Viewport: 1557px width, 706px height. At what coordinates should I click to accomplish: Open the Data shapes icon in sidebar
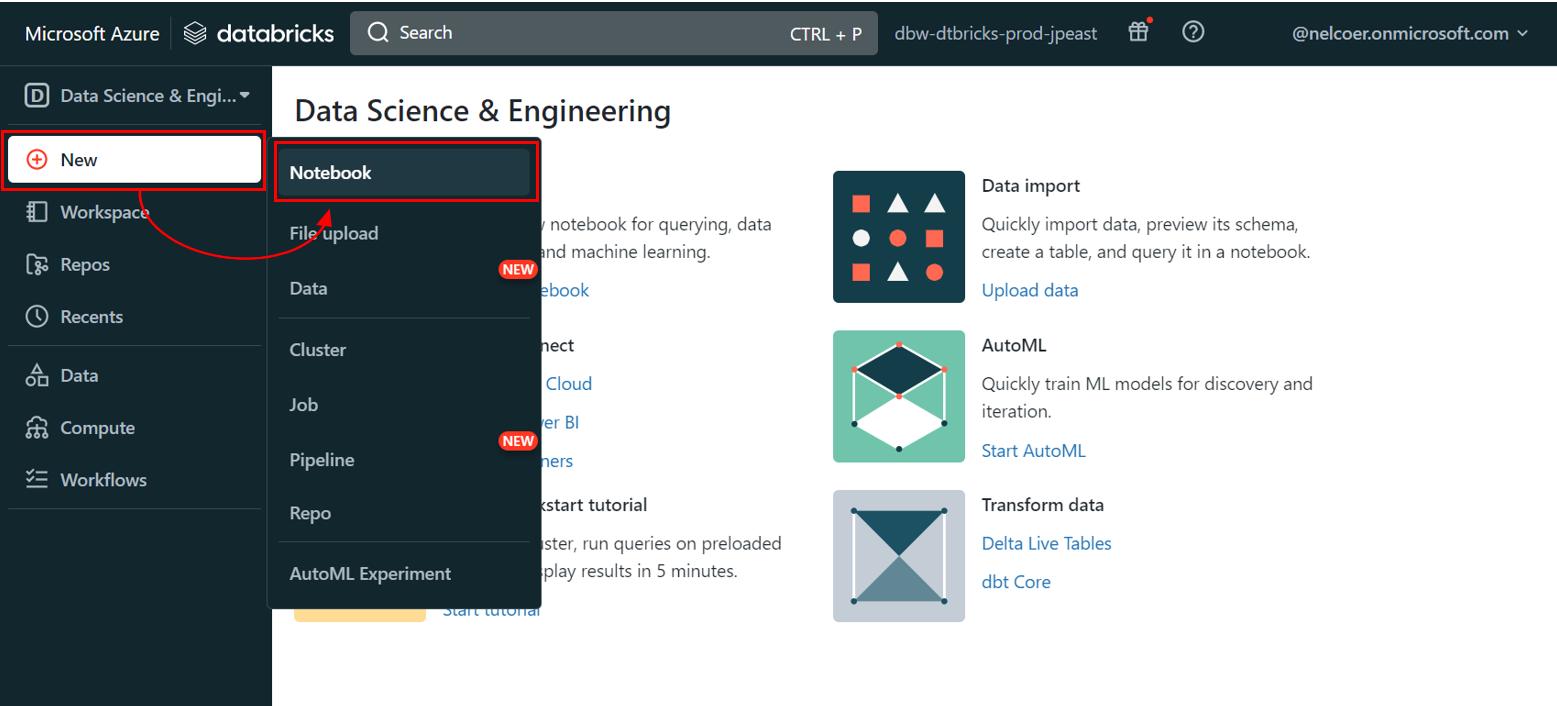click(37, 376)
